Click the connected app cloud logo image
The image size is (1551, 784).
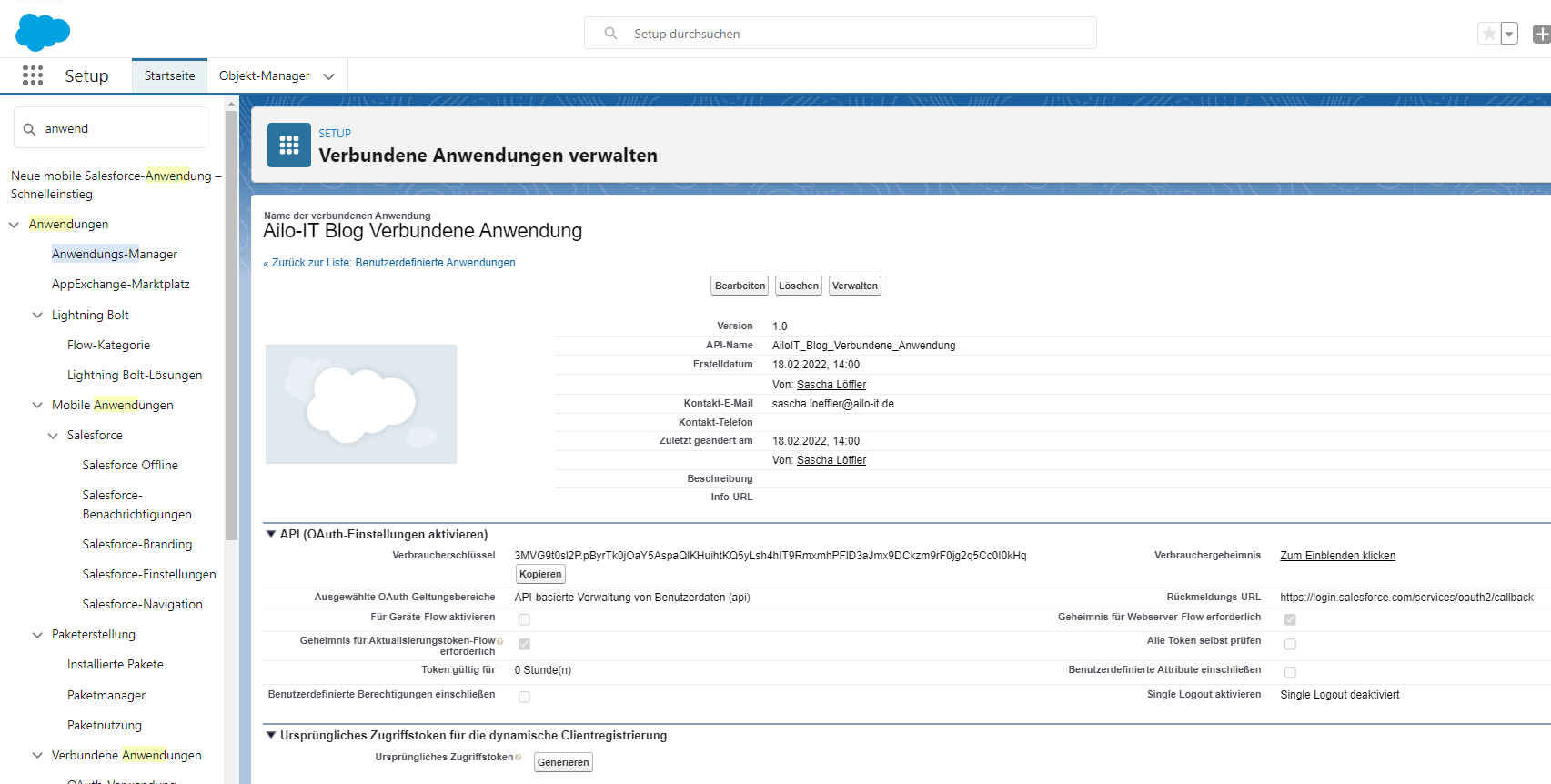361,404
